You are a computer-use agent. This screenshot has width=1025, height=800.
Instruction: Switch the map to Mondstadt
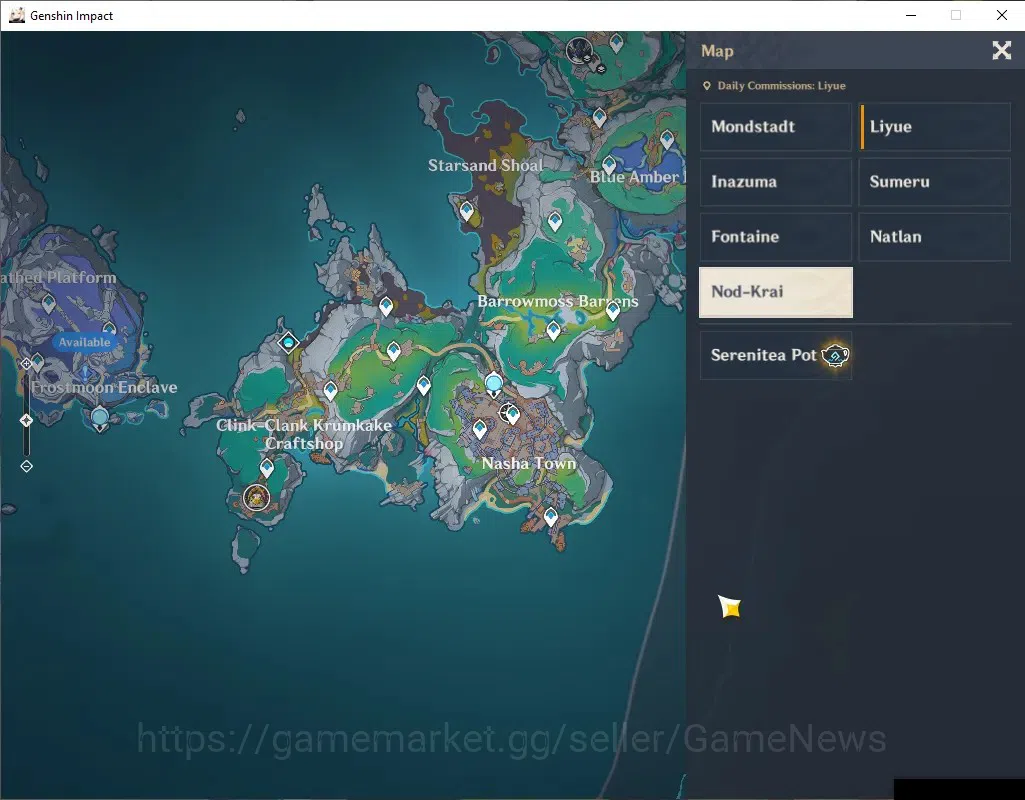(x=775, y=127)
